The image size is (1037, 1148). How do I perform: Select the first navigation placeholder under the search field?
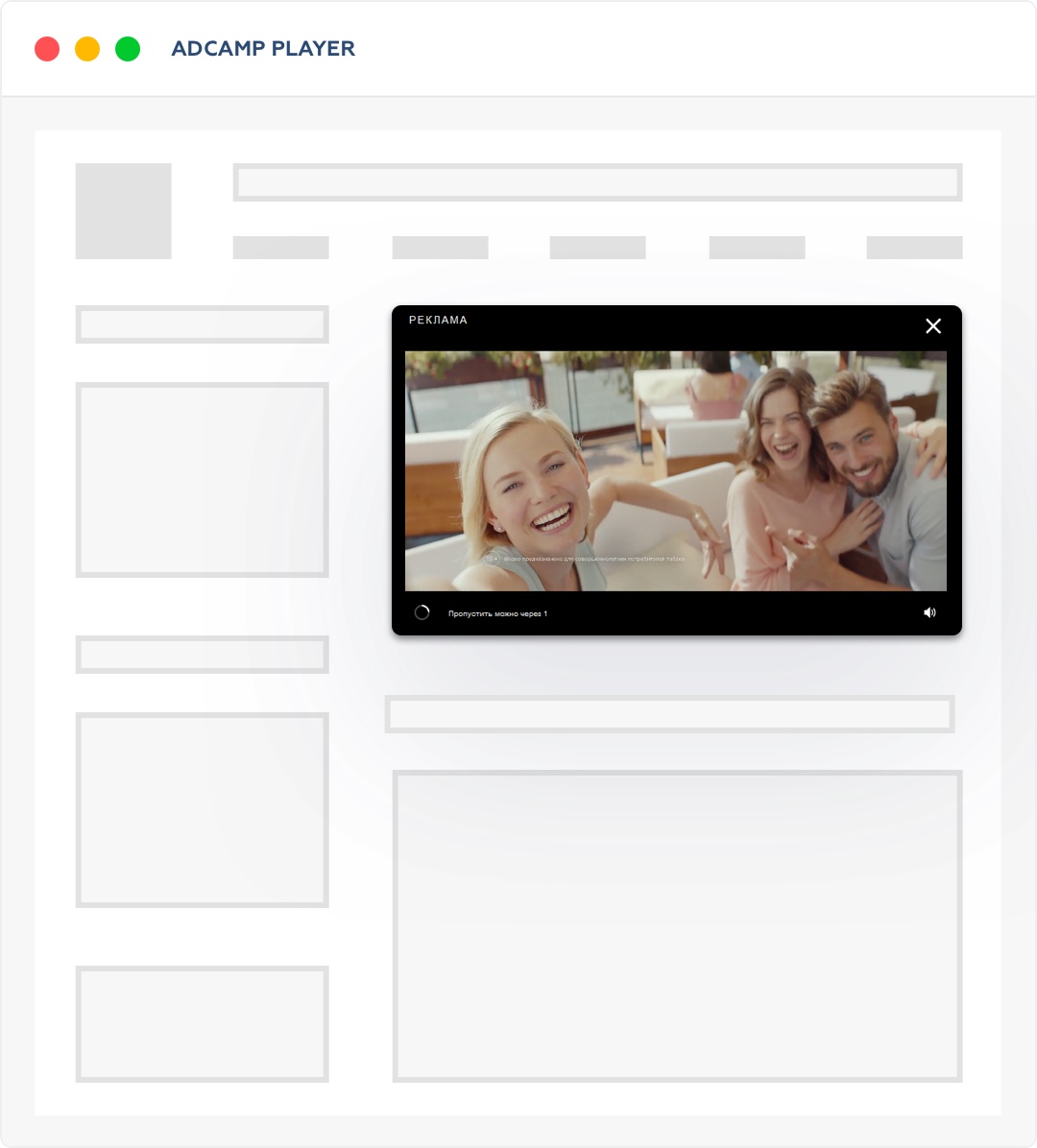(x=281, y=248)
